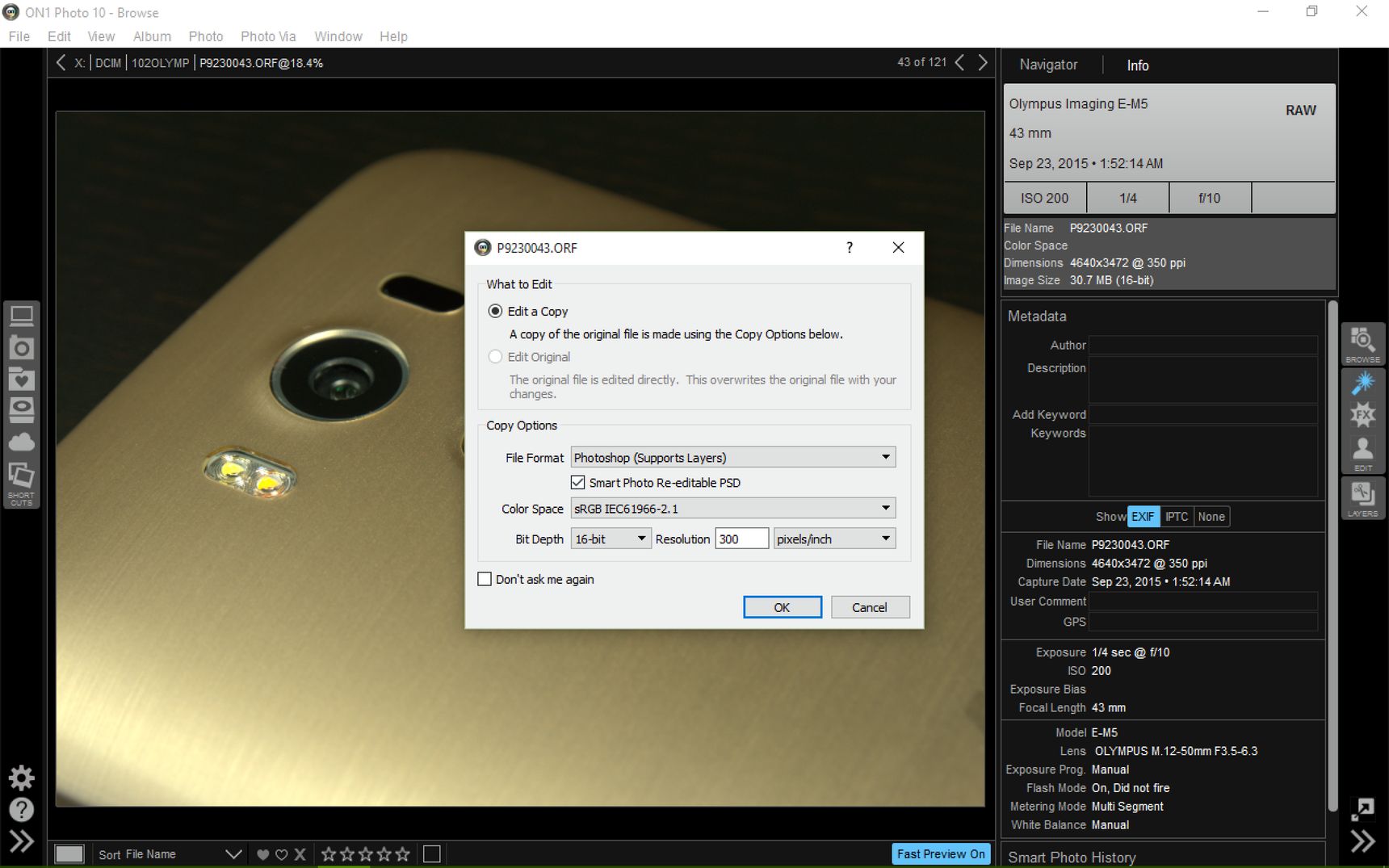Viewport: 1389px width, 868px height.
Task: Click Cancel in the dialog
Action: click(x=870, y=607)
